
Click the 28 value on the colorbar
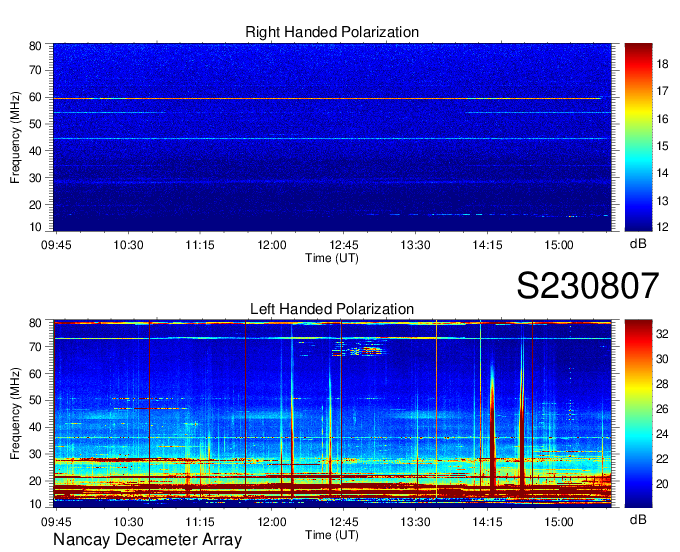[662, 384]
